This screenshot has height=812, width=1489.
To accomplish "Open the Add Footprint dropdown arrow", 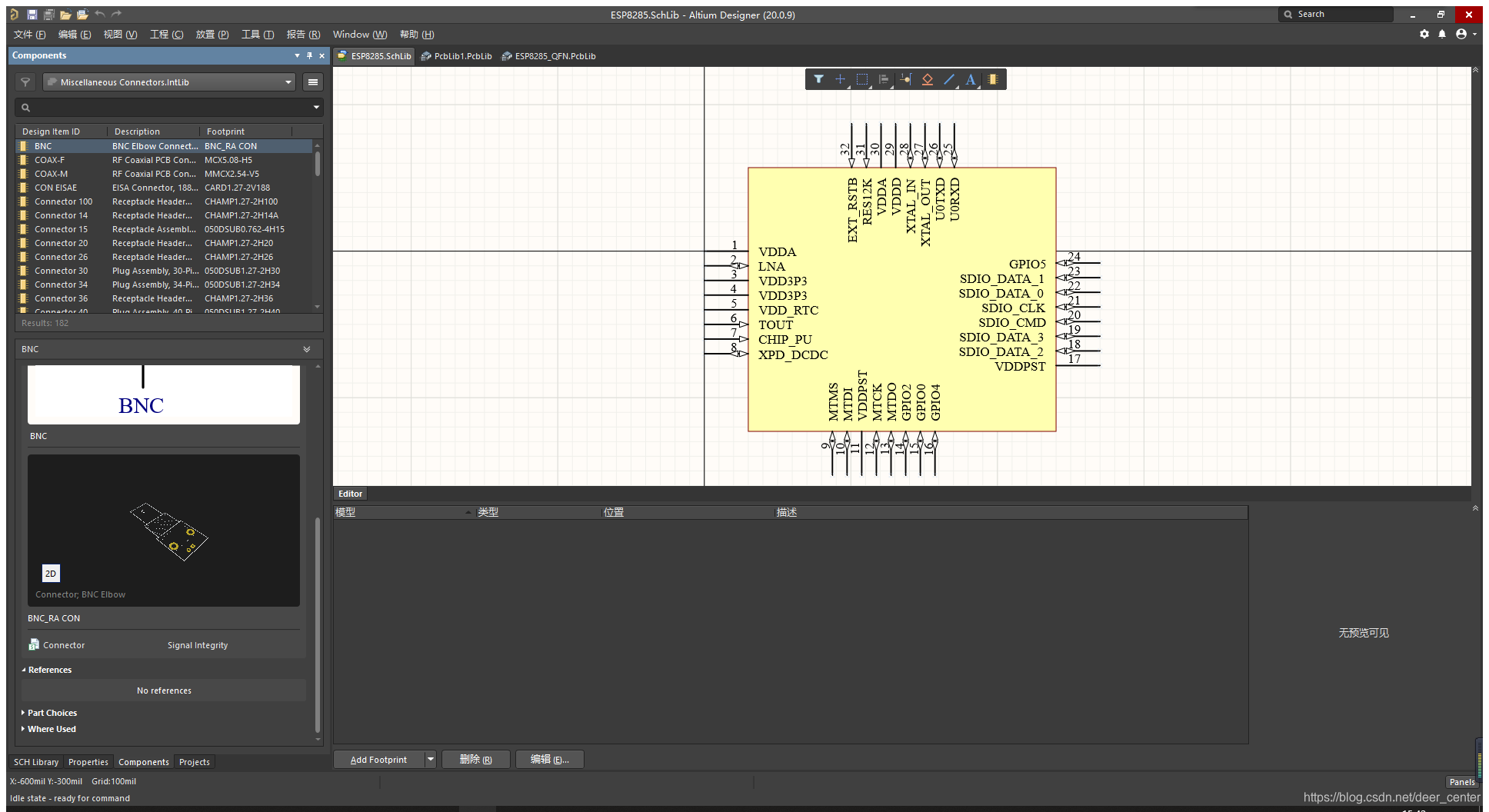I will [x=431, y=760].
